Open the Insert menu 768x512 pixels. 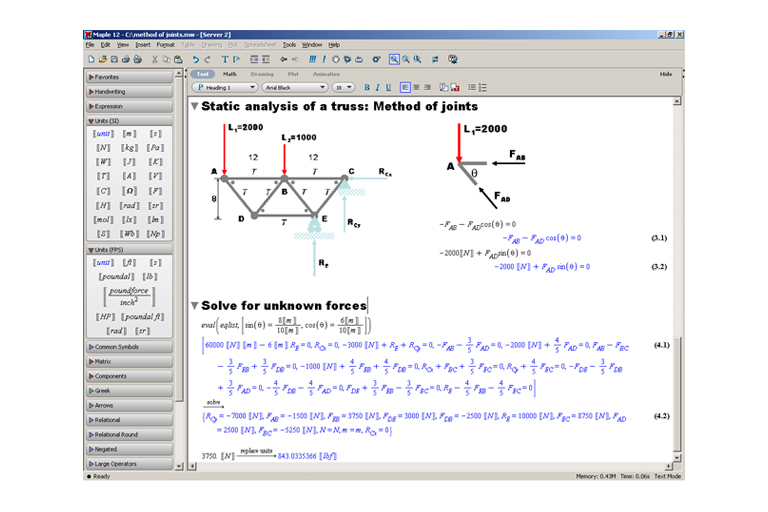click(143, 45)
